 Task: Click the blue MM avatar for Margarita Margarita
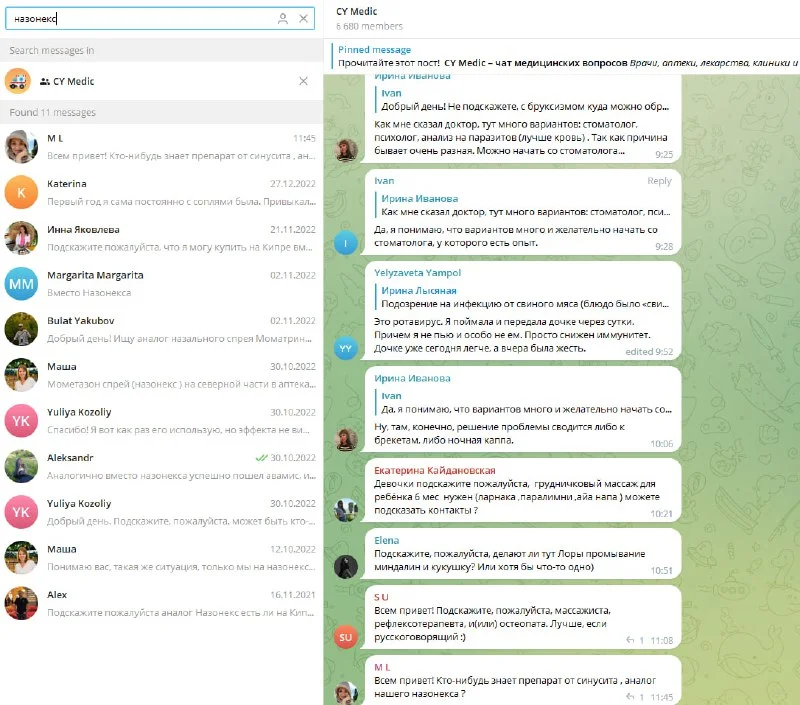coord(22,283)
